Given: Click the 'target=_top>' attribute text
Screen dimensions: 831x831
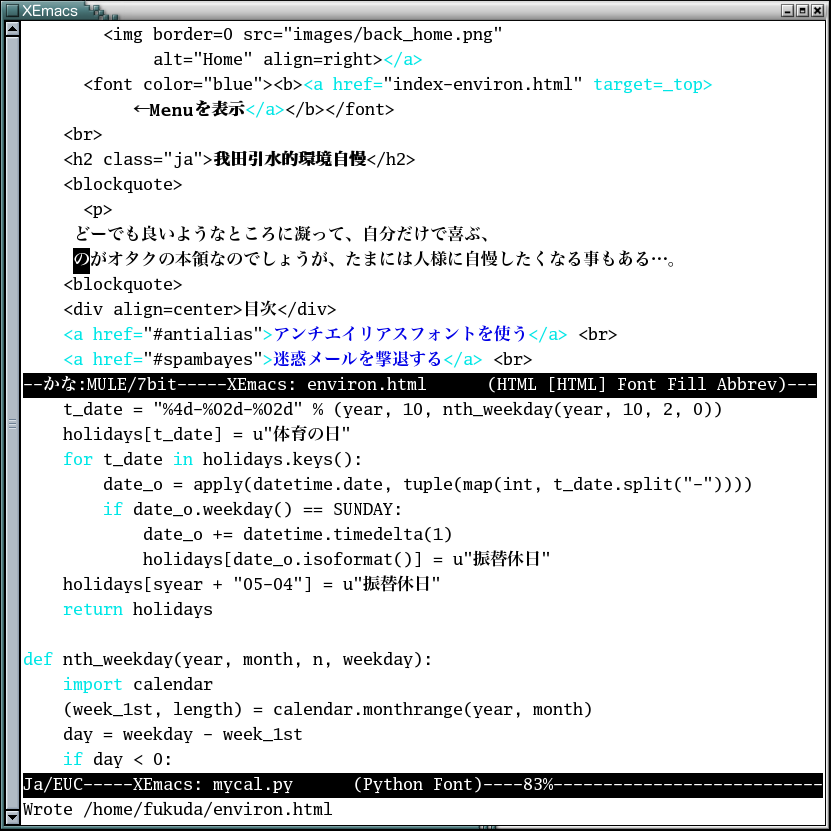Looking at the screenshot, I should tap(652, 85).
